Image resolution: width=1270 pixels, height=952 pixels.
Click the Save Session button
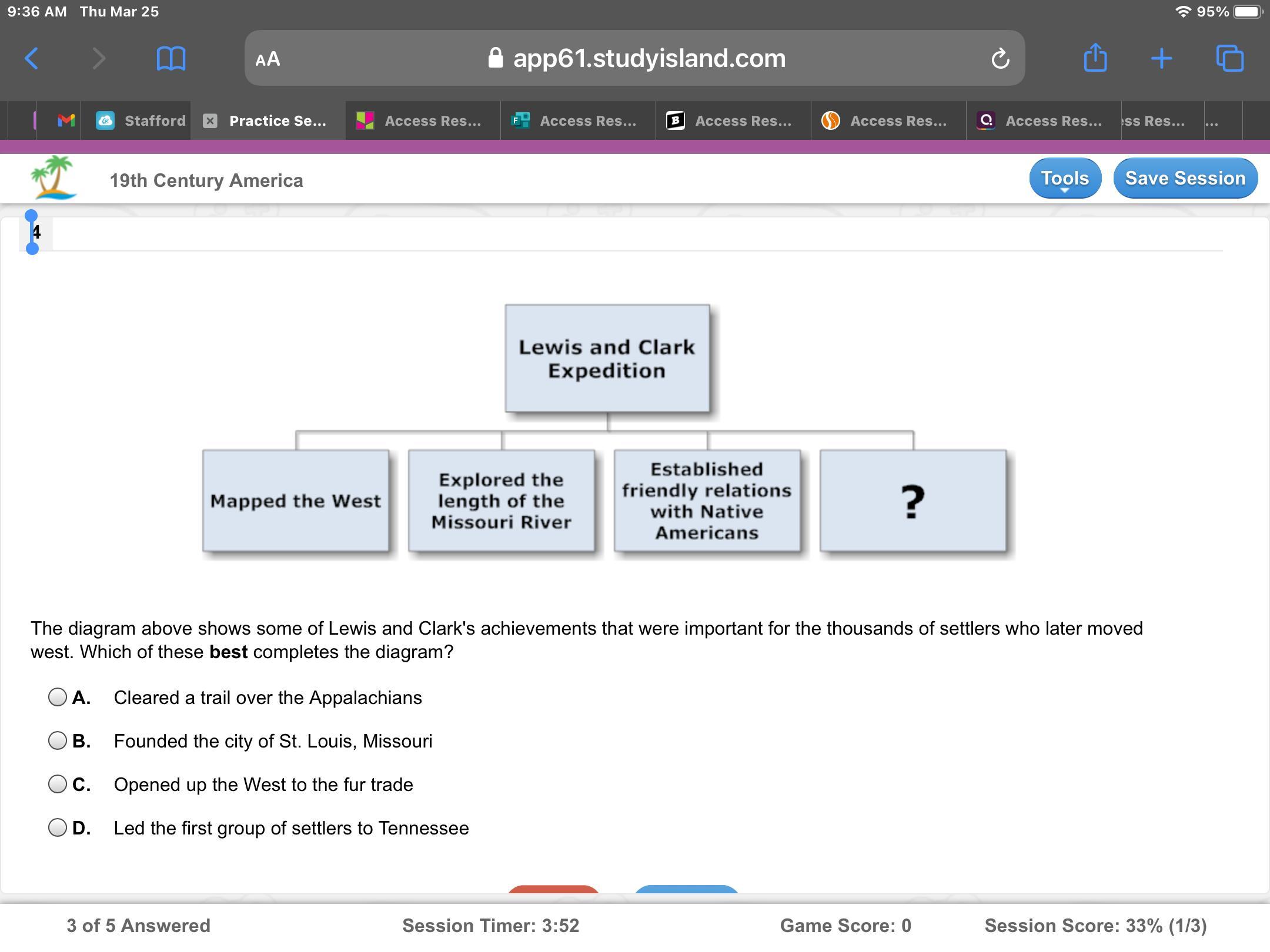click(x=1185, y=178)
